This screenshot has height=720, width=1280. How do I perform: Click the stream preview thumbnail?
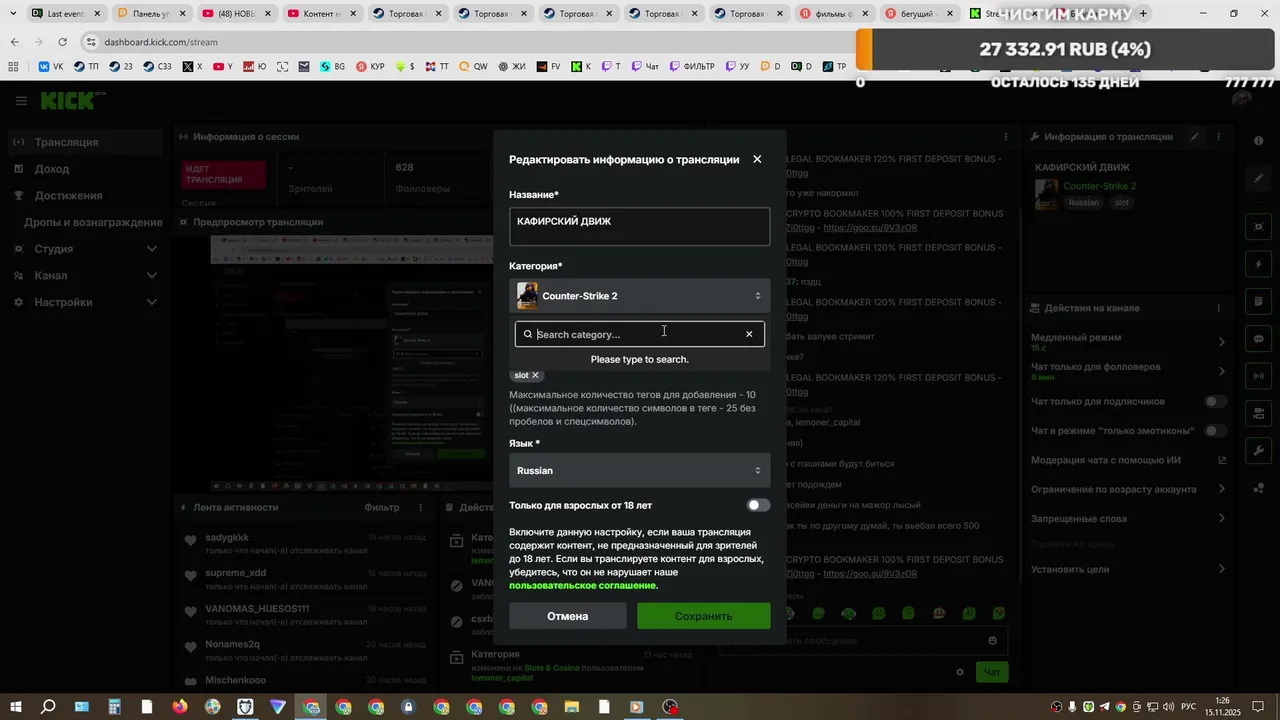pyautogui.click(x=350, y=362)
